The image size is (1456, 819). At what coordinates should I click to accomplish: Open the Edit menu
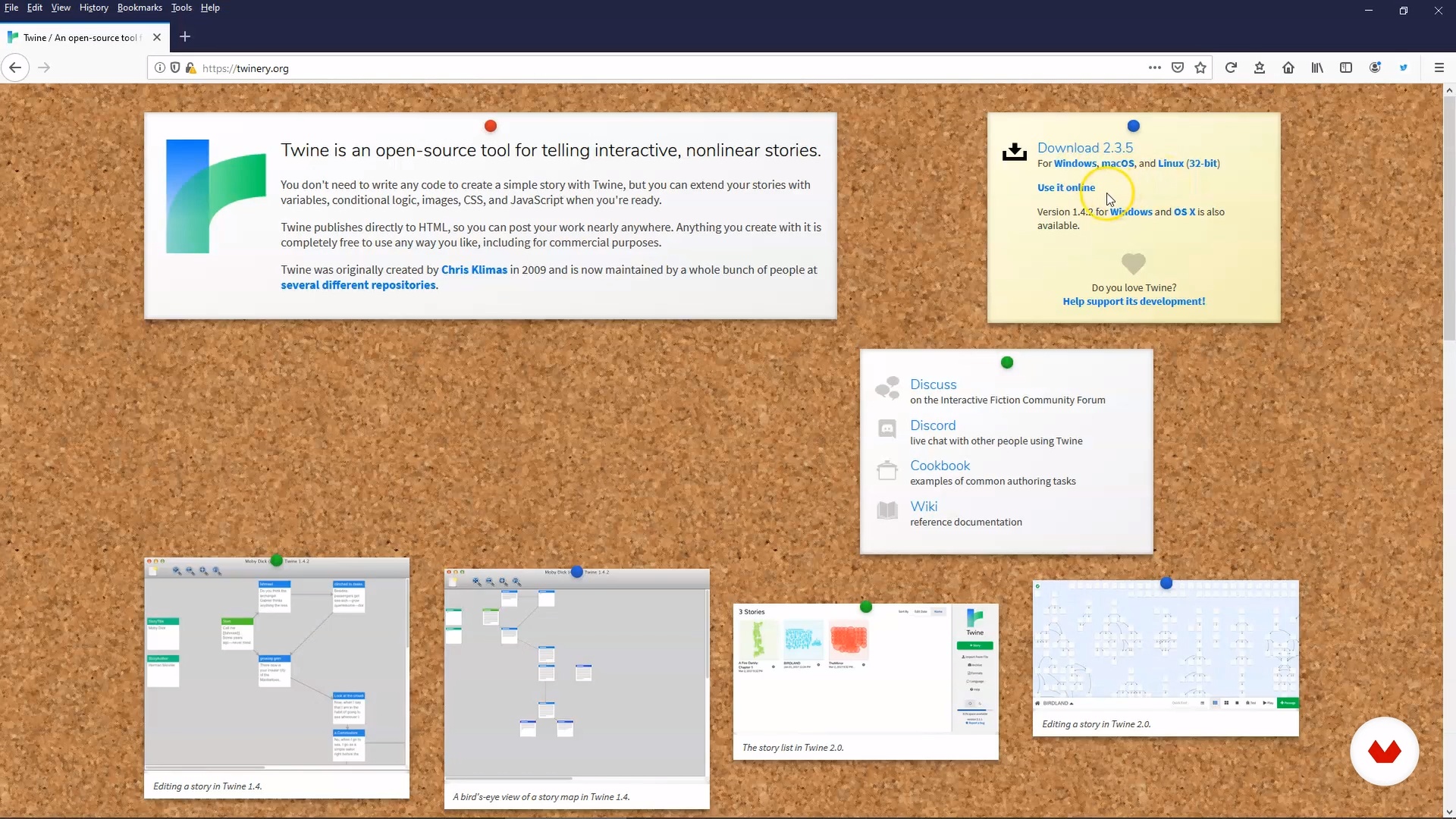point(35,8)
